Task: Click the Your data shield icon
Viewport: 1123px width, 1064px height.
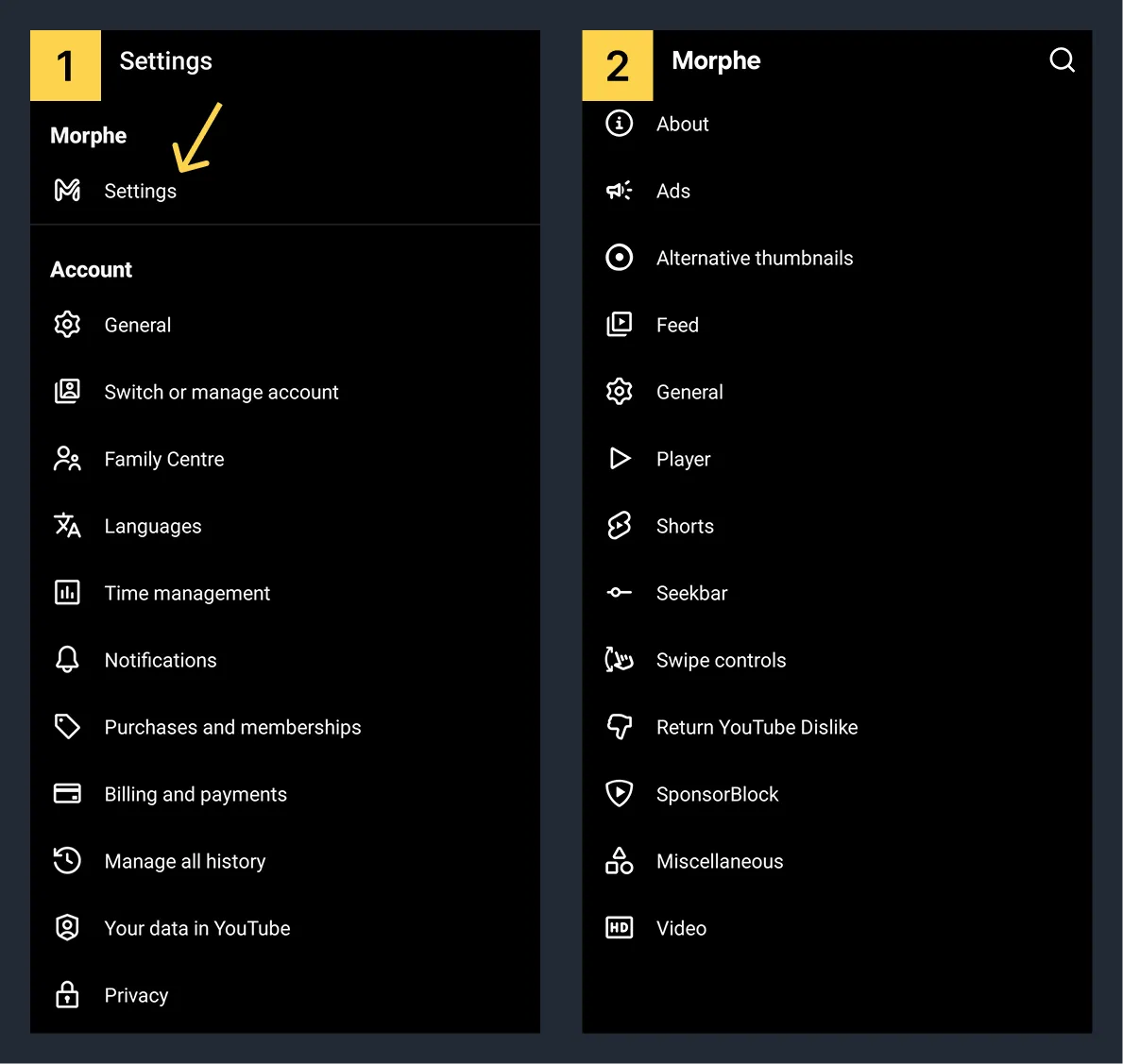Action: 67,928
